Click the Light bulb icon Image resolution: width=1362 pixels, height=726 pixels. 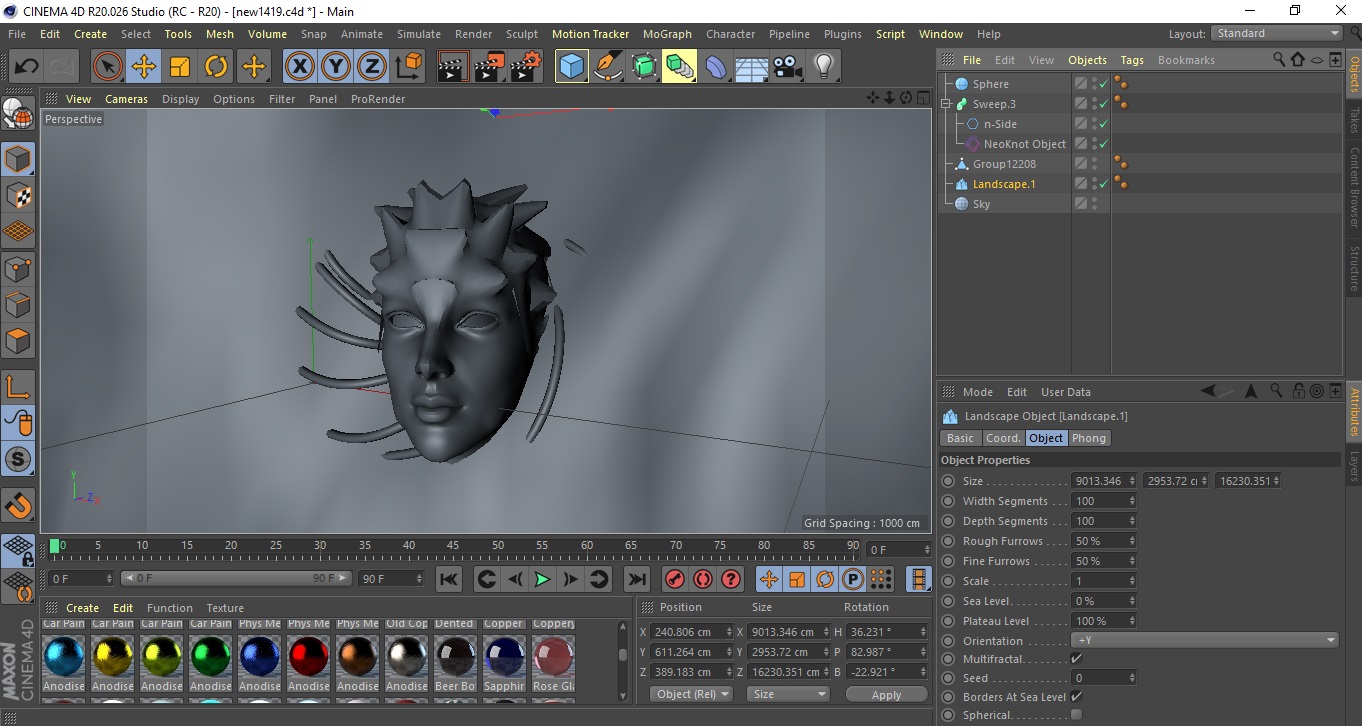click(x=823, y=67)
